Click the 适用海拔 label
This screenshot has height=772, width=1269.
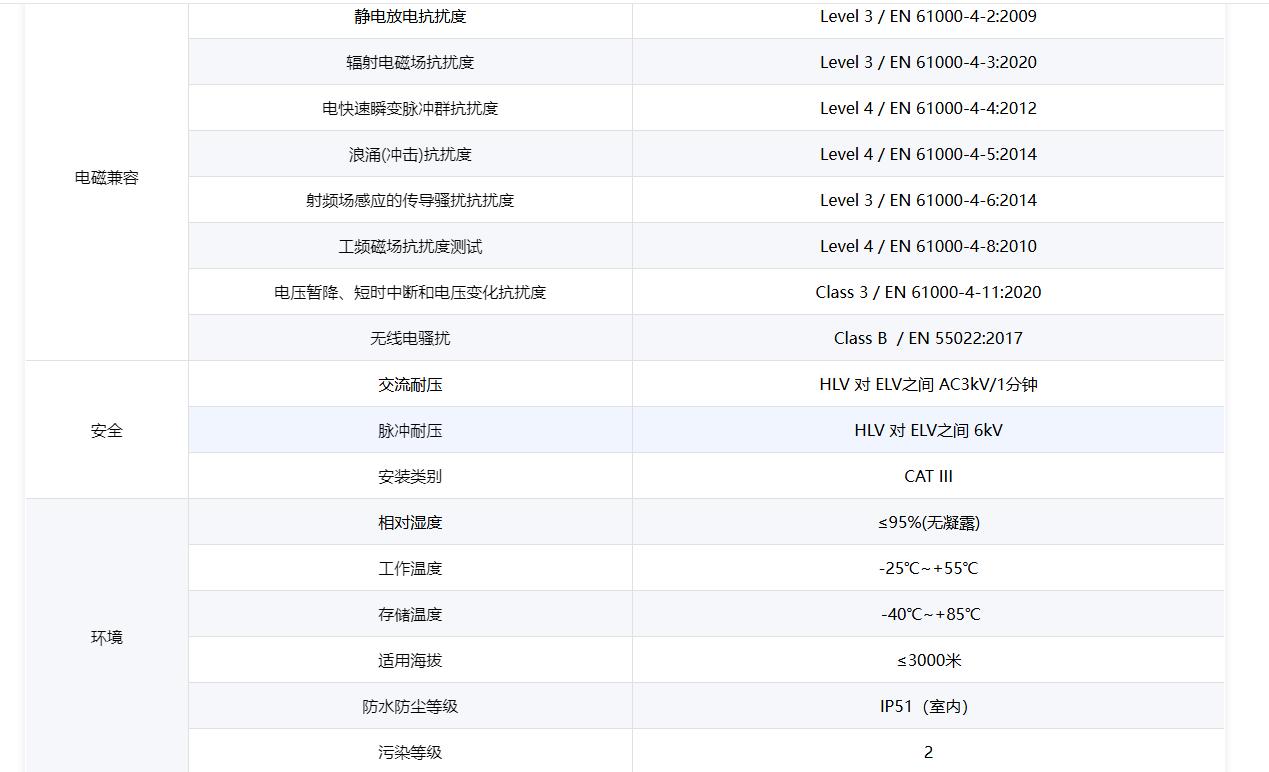click(x=410, y=660)
